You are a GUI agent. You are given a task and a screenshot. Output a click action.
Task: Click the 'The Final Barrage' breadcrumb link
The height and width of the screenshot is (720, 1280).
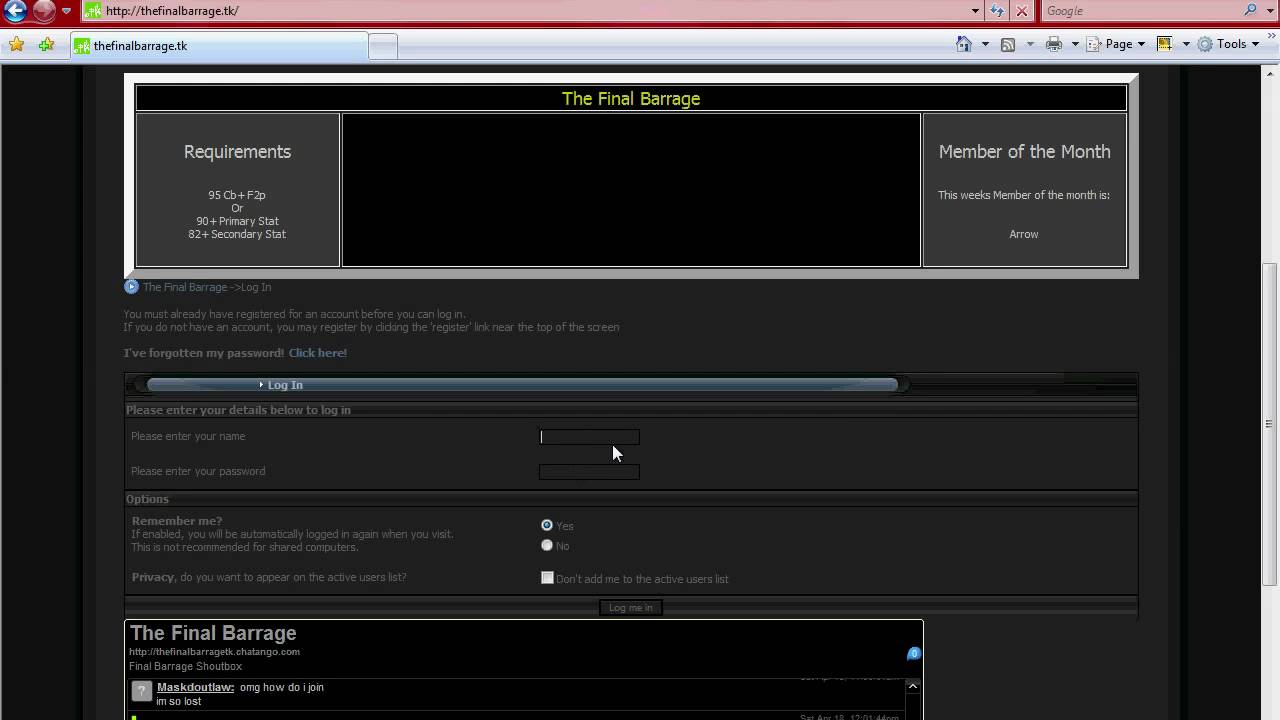185,287
